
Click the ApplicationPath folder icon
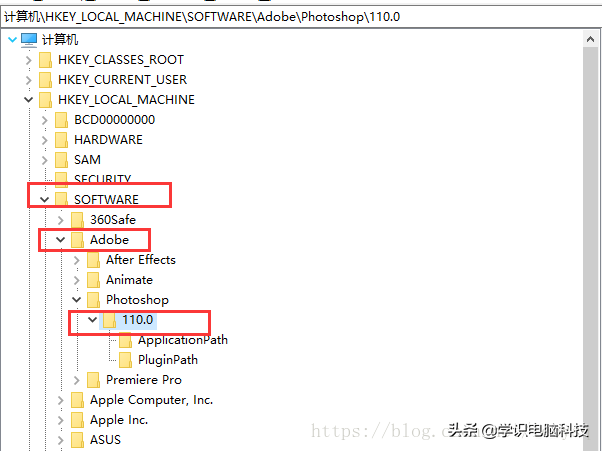coord(126,340)
